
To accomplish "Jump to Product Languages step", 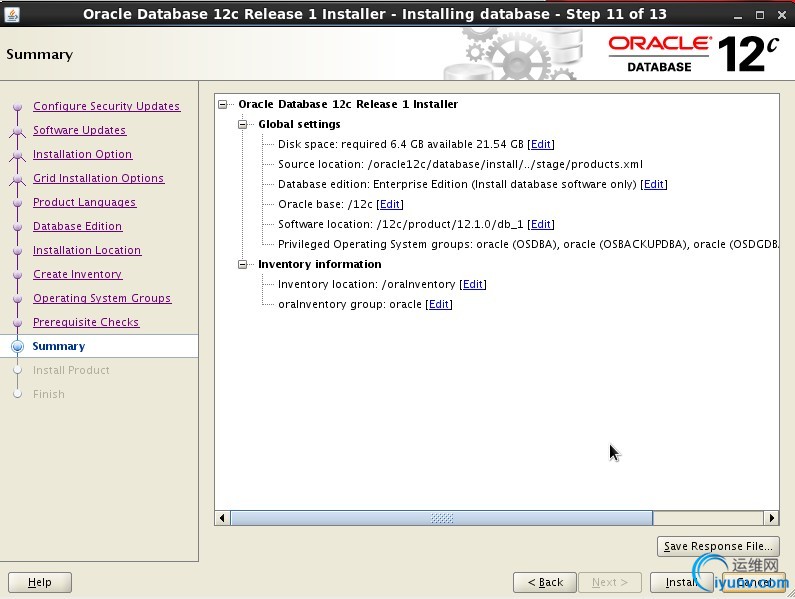I will [85, 202].
